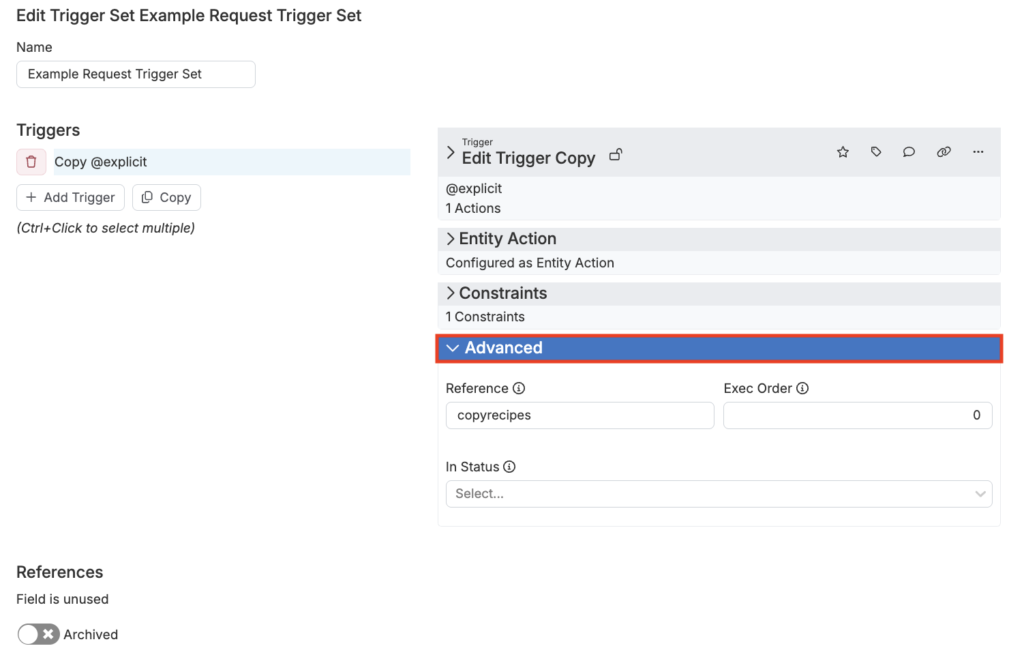1024x659 pixels.
Task: Open the more options ellipsis menu
Action: click(978, 152)
